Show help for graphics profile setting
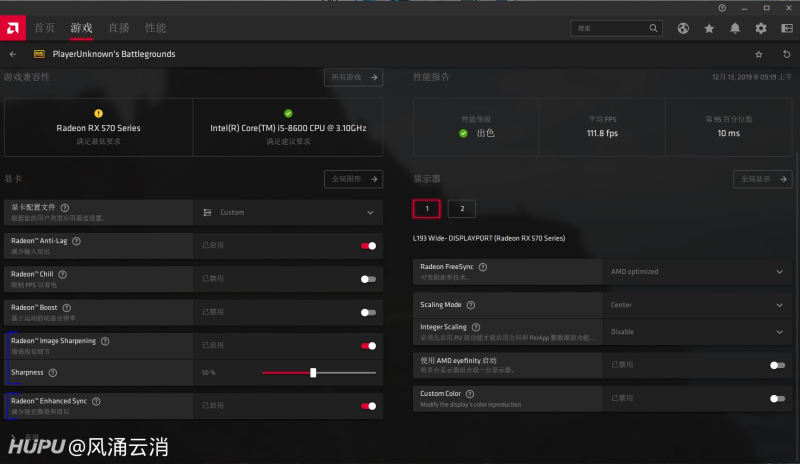Image resolution: width=800 pixels, height=464 pixels. point(65,208)
